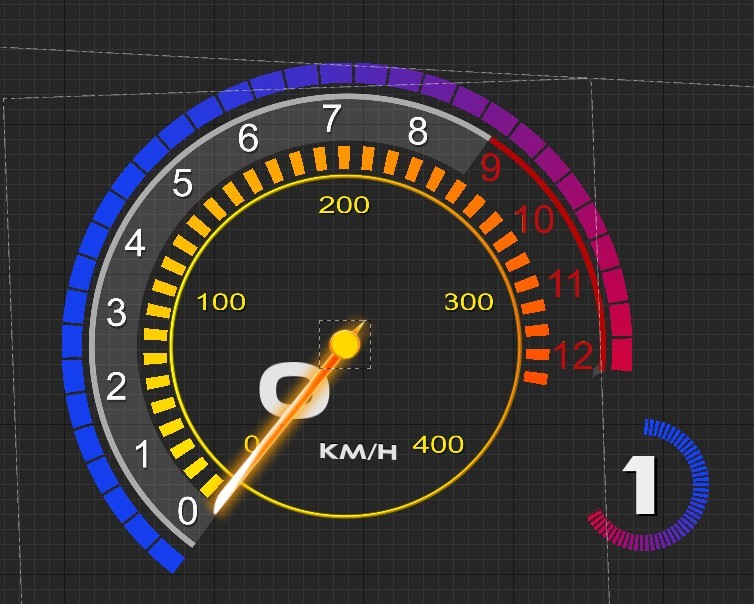Click the circular gear progress ring
Image resolution: width=754 pixels, height=604 pixels.
click(x=648, y=485)
